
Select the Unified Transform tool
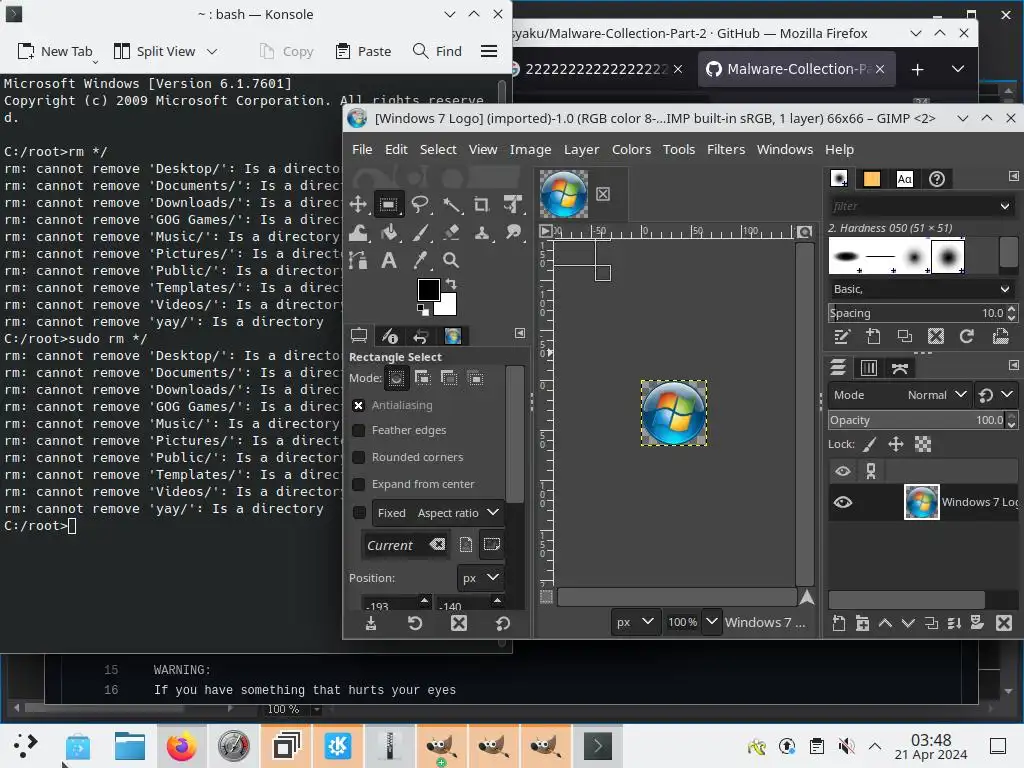(x=513, y=204)
